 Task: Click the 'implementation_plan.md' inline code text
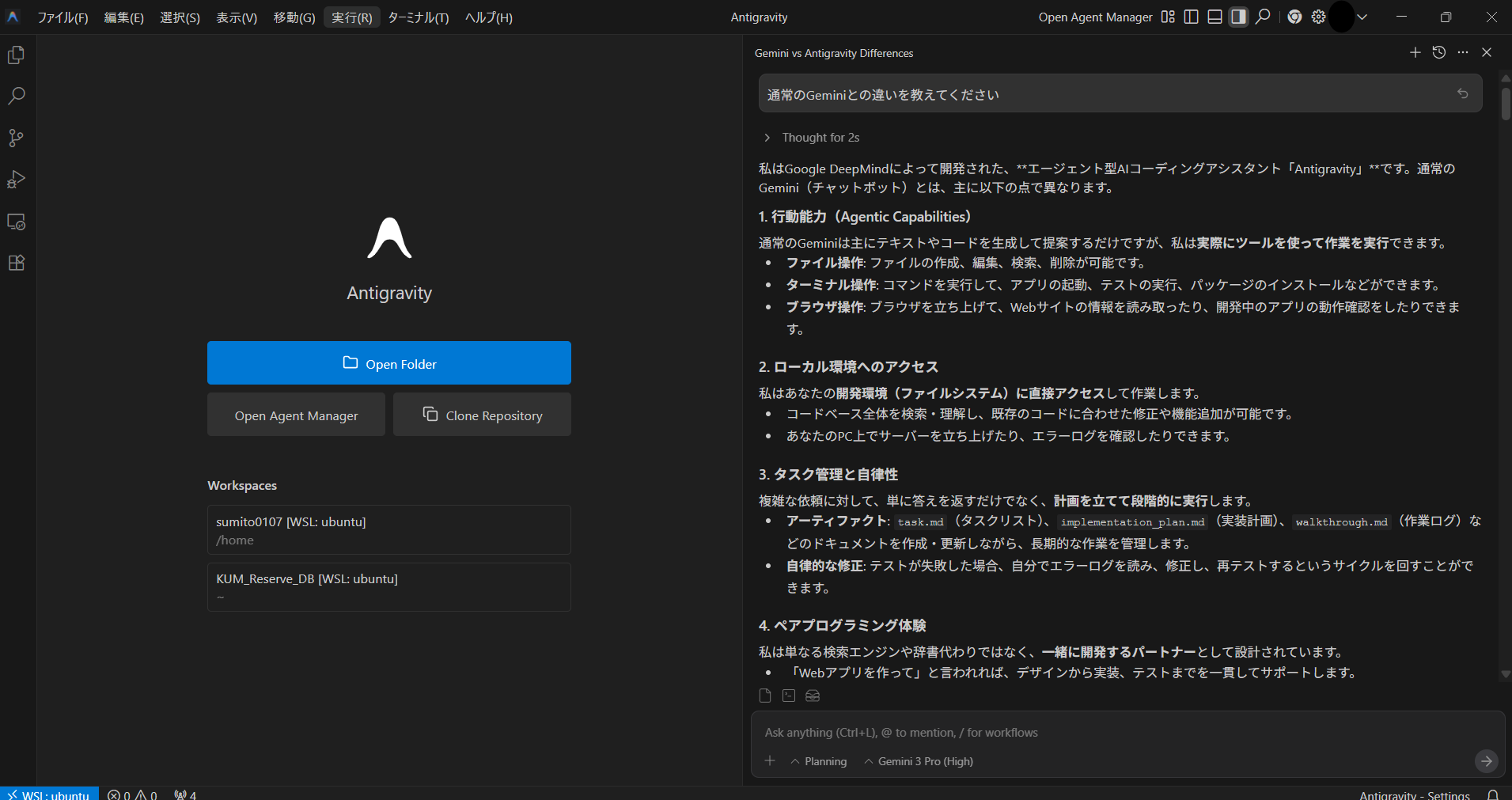point(1132,522)
